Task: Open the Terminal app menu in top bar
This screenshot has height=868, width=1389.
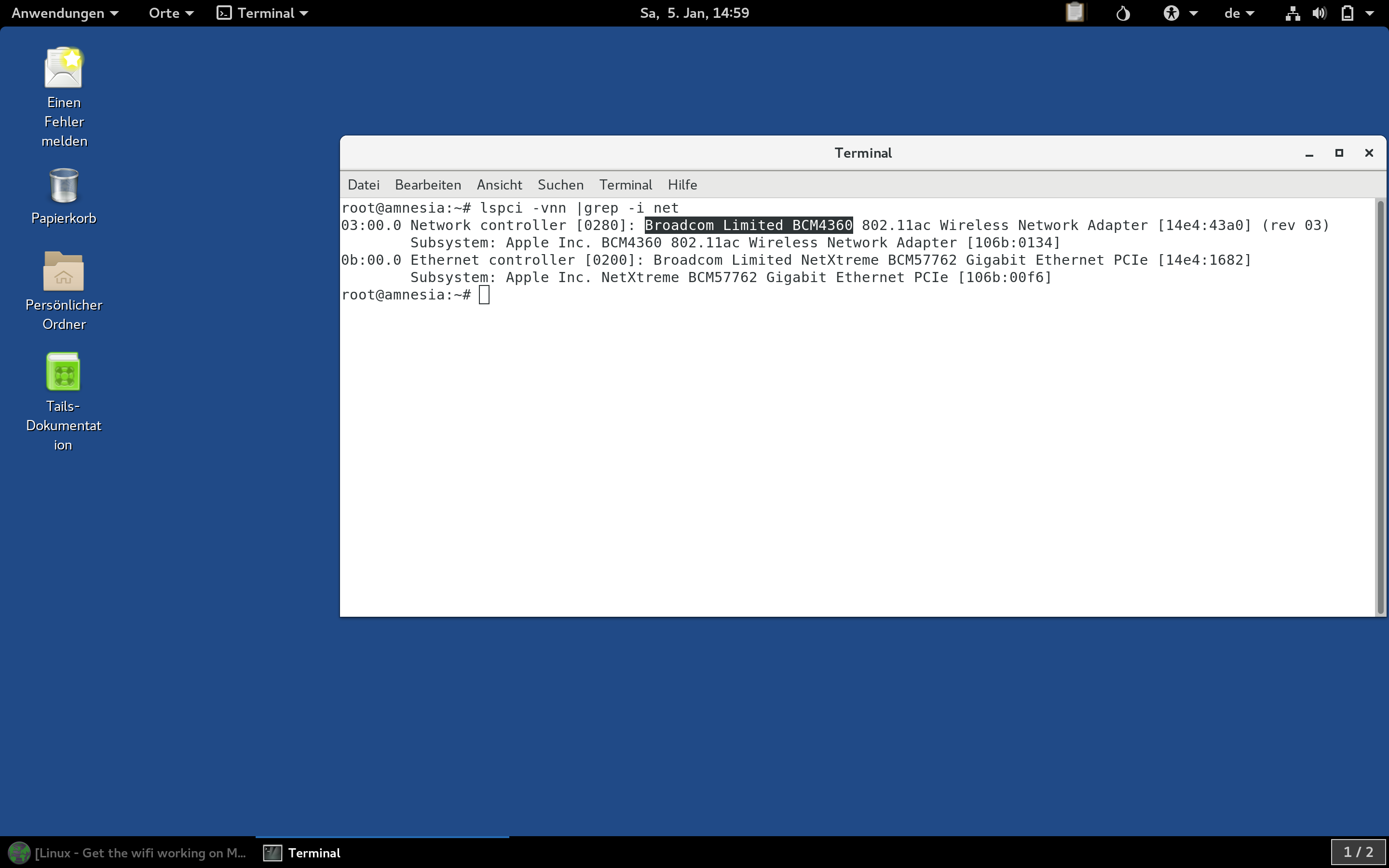Action: point(263,13)
